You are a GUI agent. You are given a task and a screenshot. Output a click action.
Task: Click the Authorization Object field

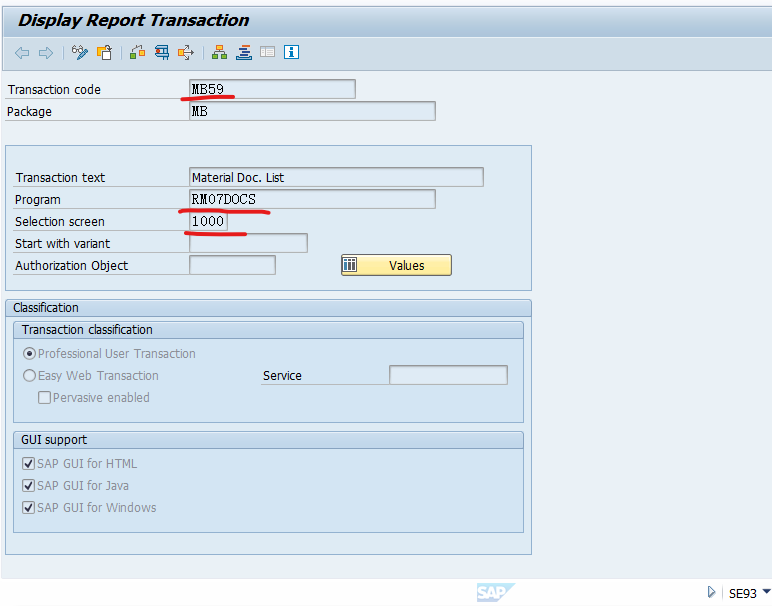tap(232, 265)
